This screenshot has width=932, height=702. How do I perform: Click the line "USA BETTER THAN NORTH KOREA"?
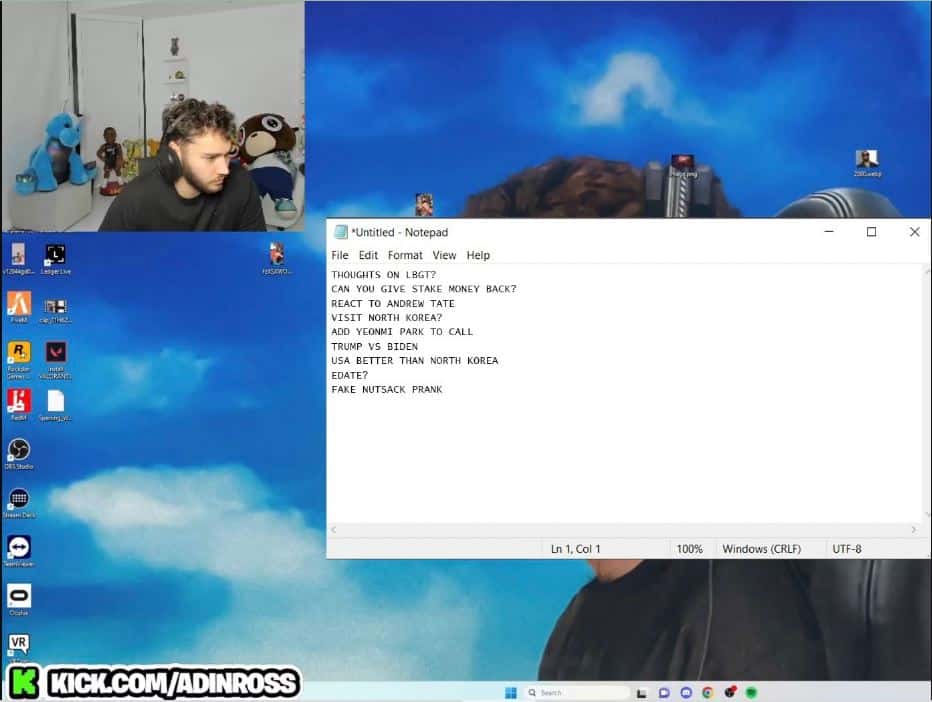pyautogui.click(x=414, y=360)
